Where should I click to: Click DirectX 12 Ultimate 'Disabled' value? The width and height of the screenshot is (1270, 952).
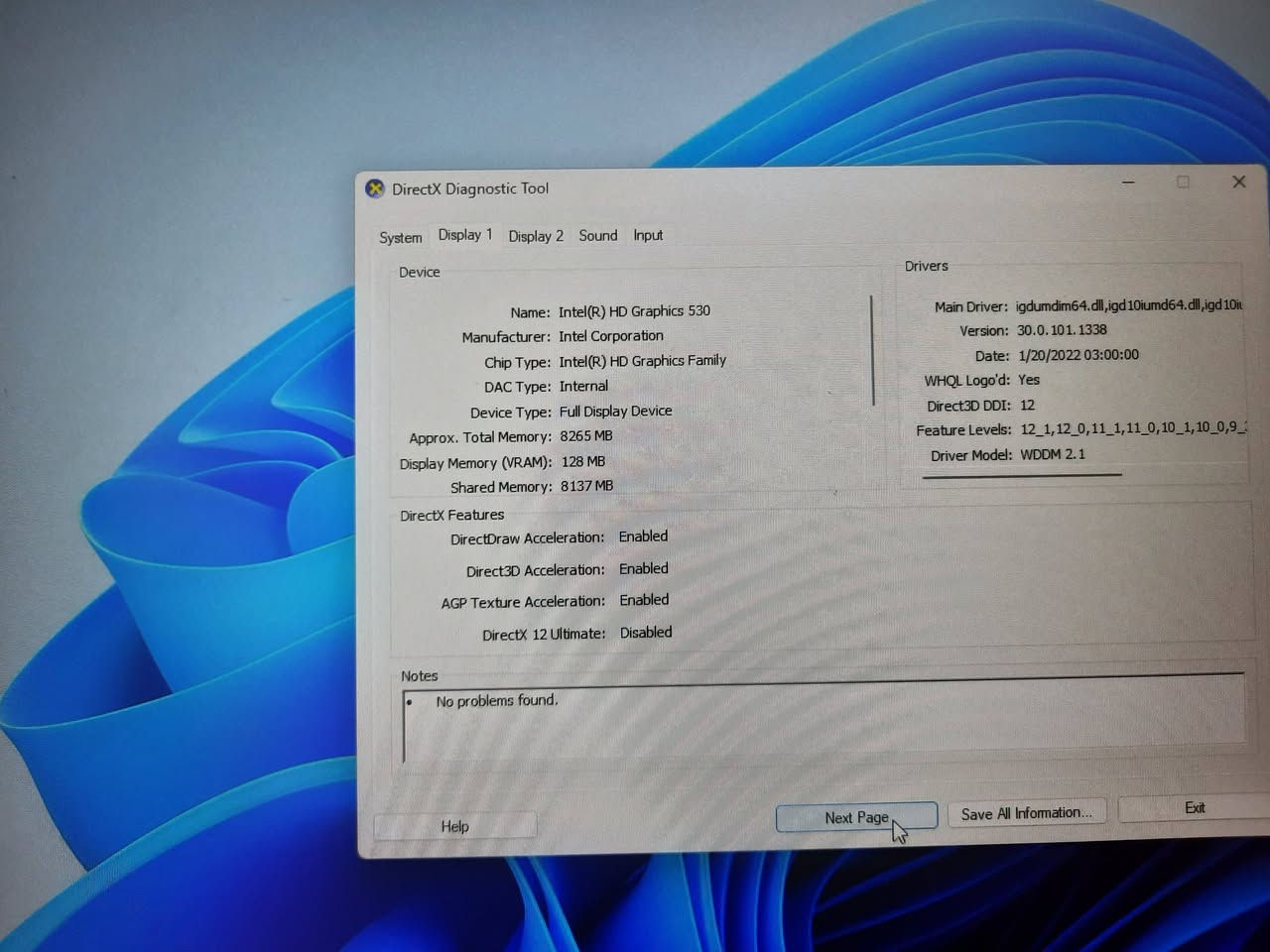pos(646,632)
